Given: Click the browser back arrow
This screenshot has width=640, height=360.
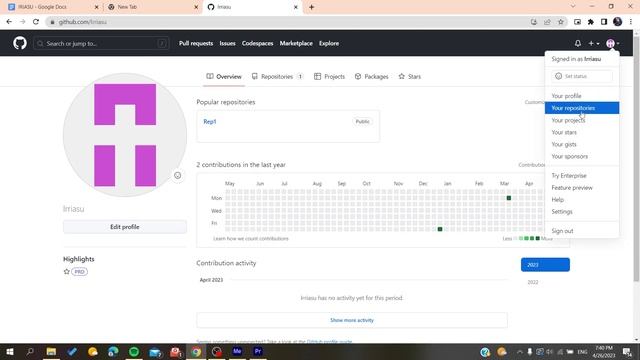Looking at the screenshot, I should point(9,22).
